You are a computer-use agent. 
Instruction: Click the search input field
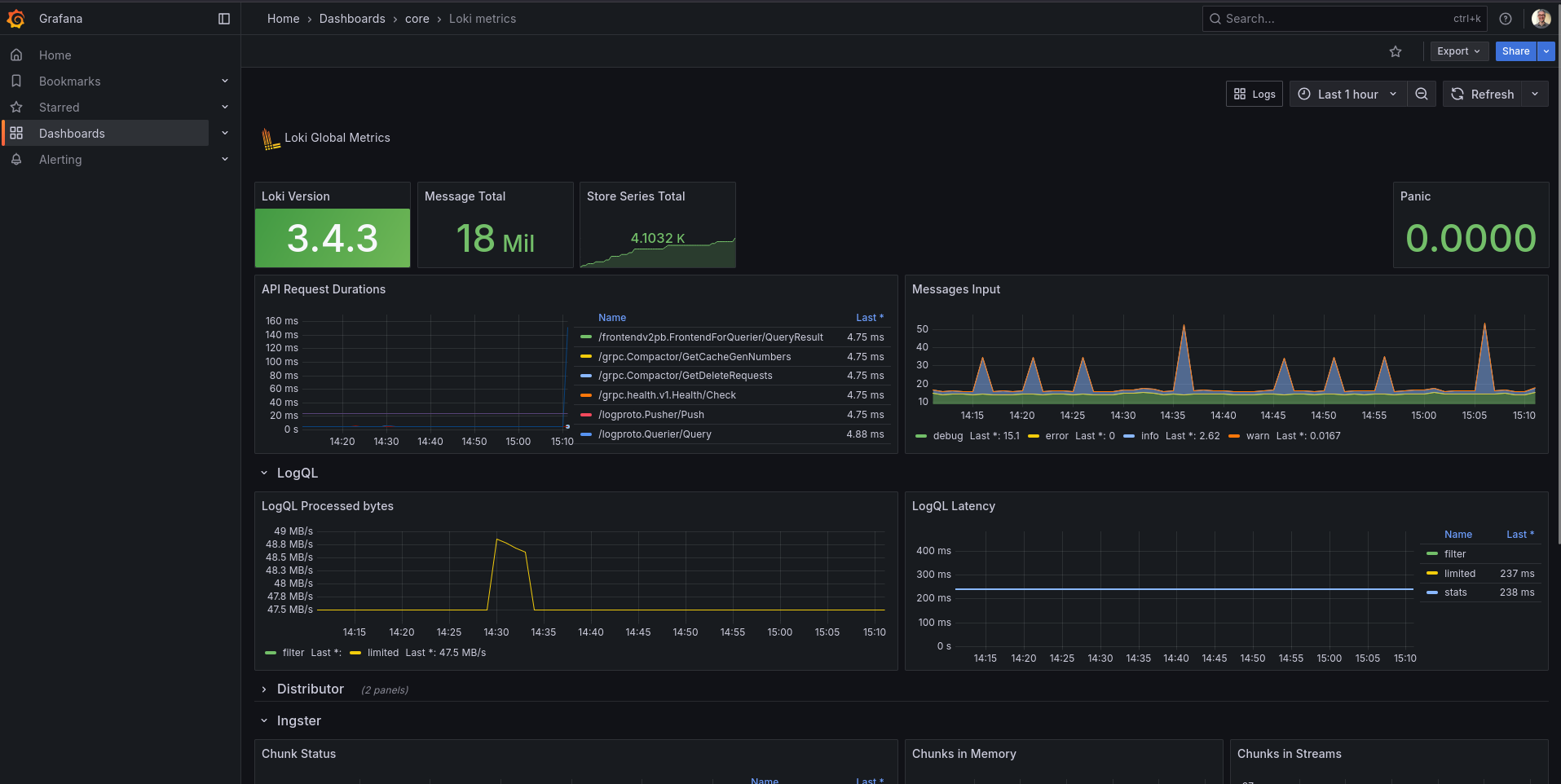(x=1344, y=19)
